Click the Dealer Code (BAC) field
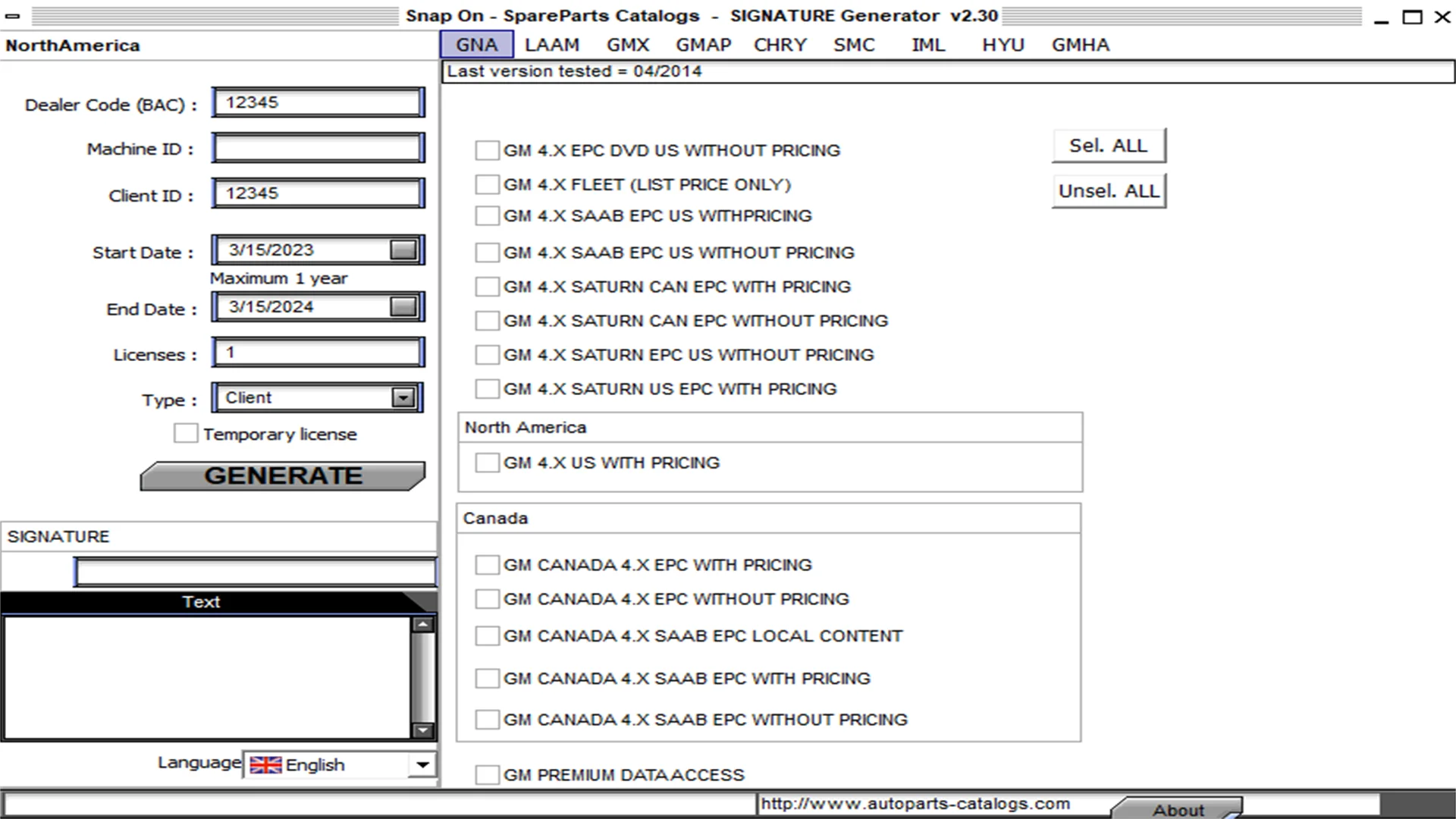The height and width of the screenshot is (819, 1456). (318, 102)
